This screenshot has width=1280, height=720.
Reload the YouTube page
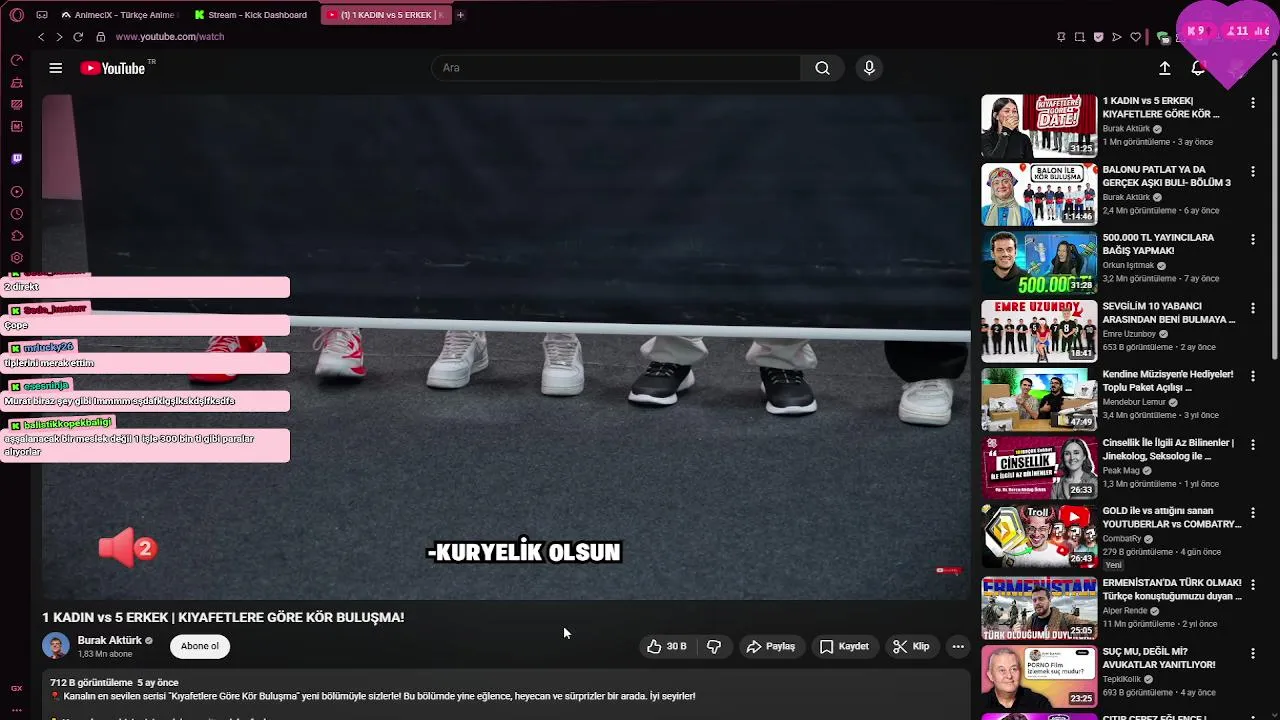pos(78,37)
